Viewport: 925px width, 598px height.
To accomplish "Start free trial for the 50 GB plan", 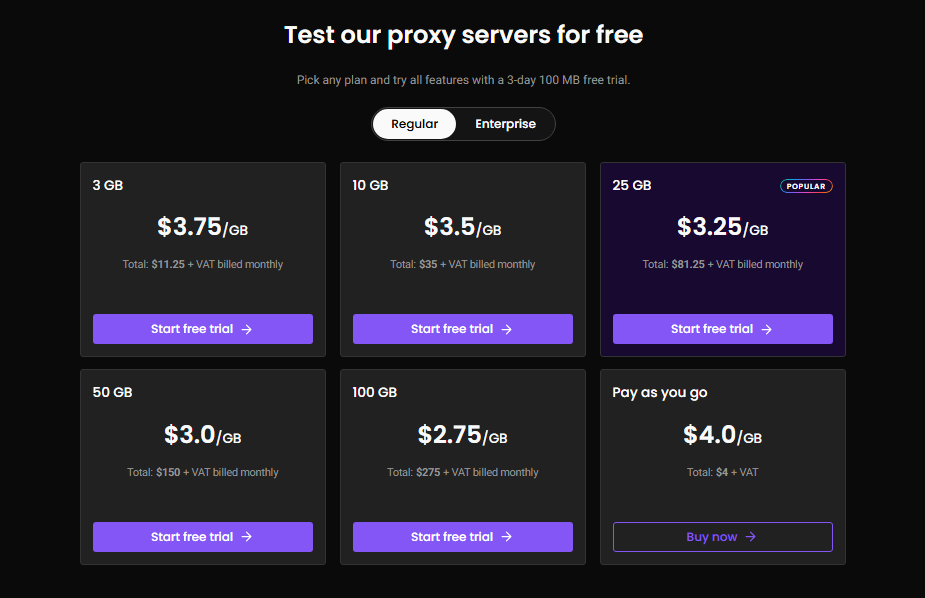I will 203,537.
